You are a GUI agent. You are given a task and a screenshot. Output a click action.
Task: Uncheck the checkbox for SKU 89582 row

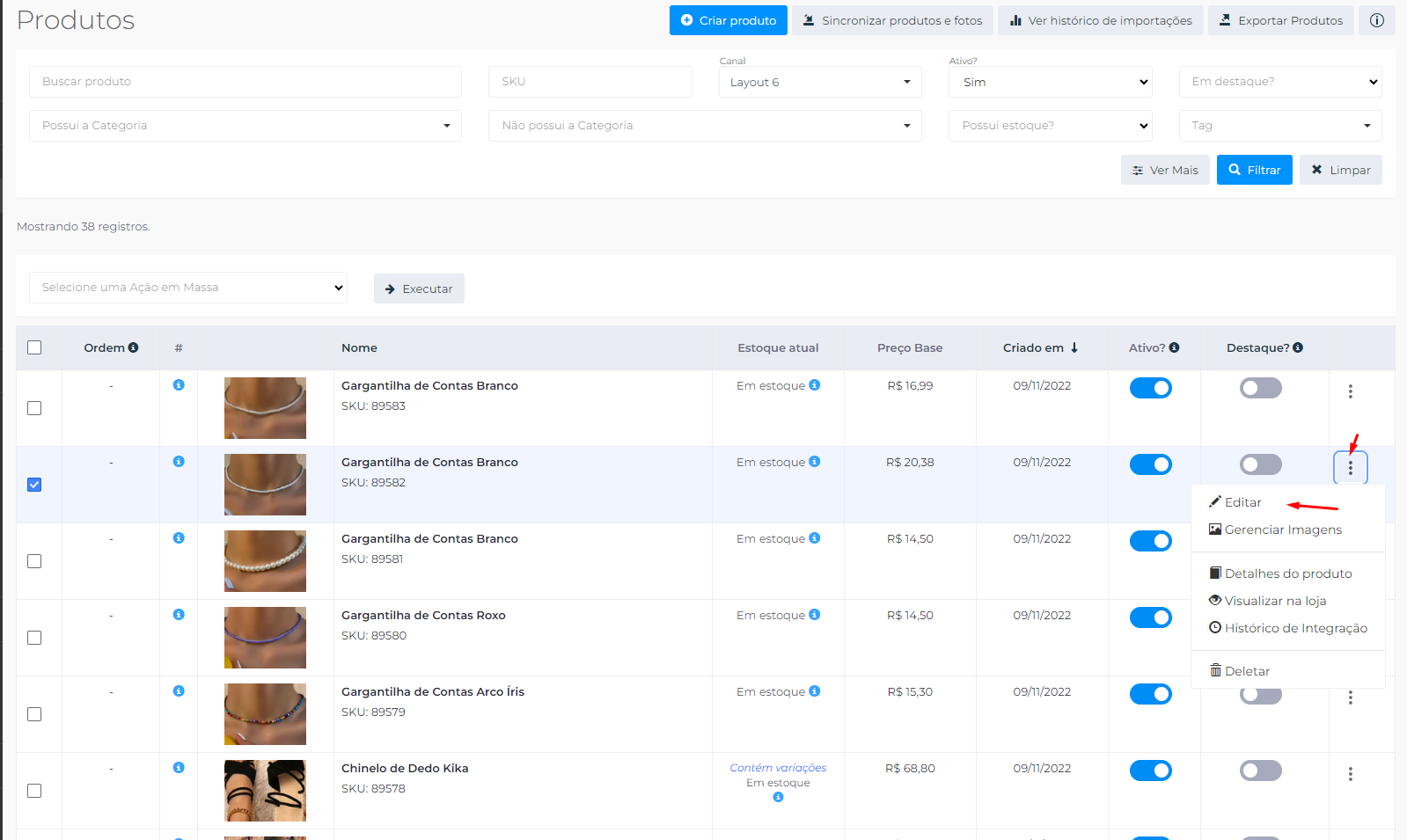(34, 485)
